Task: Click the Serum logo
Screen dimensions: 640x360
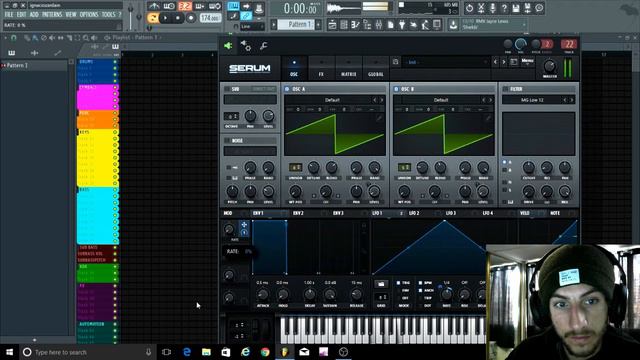Action: tap(249, 68)
